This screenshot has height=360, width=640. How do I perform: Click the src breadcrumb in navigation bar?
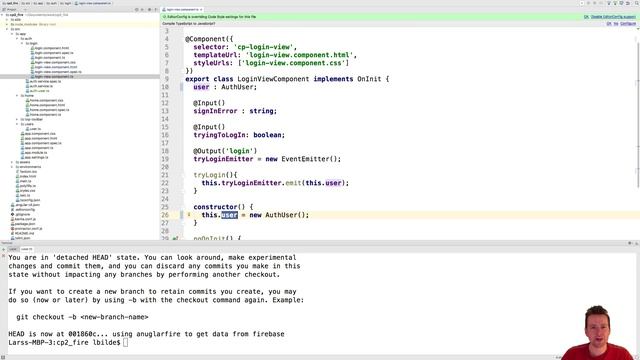click(26, 3)
